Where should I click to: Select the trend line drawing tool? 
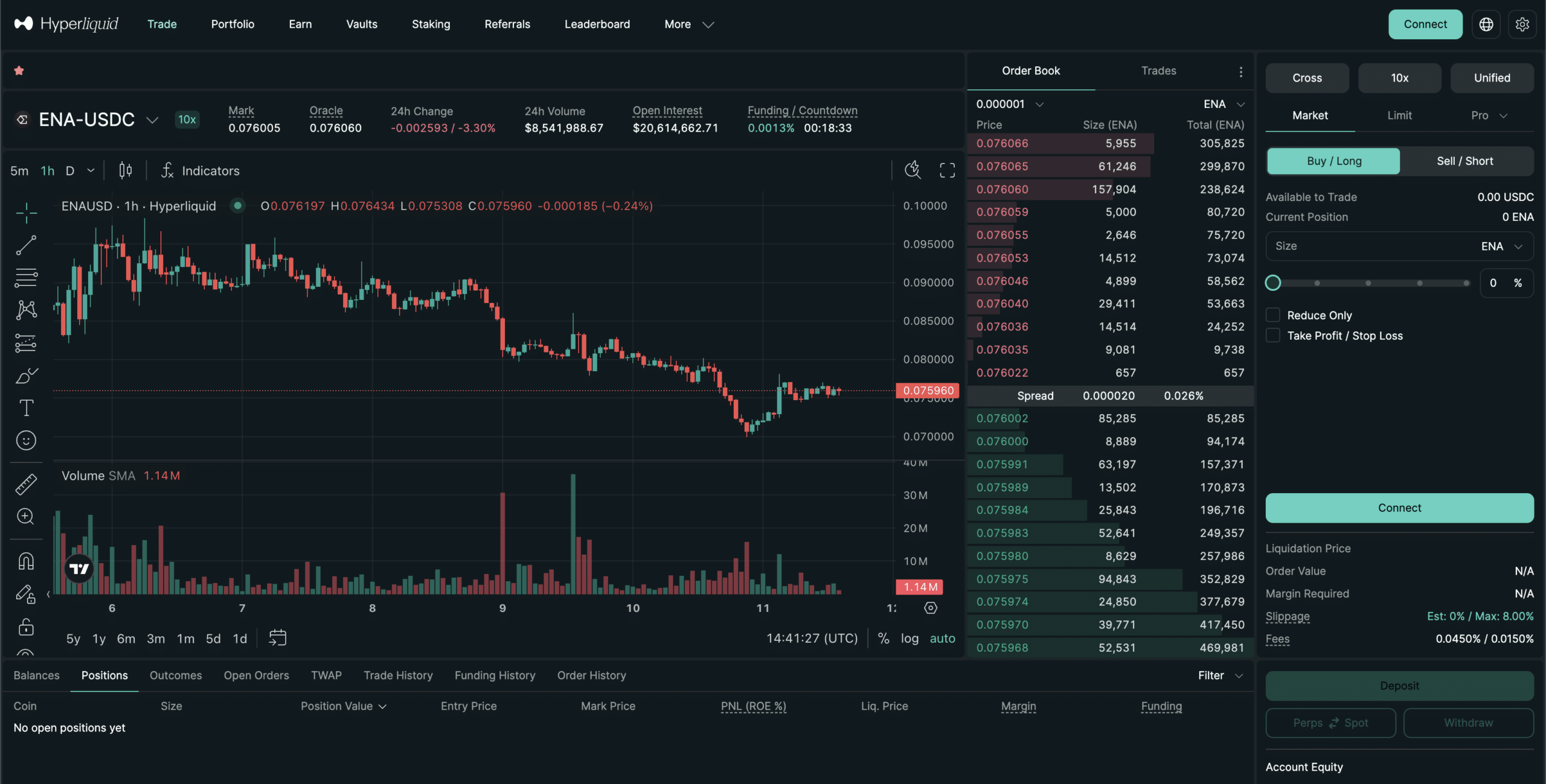click(x=26, y=245)
